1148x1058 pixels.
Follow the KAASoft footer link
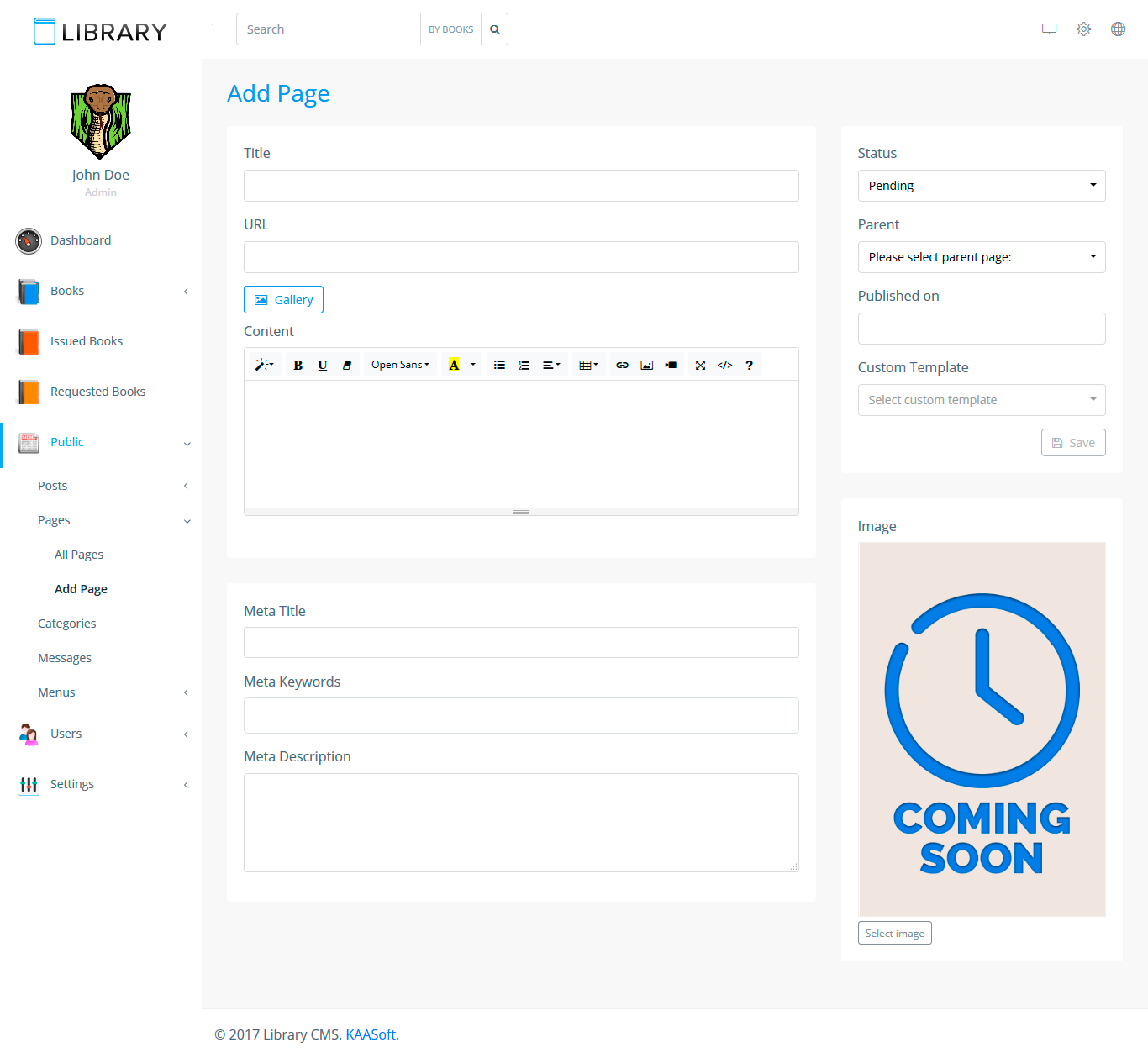click(x=371, y=1034)
